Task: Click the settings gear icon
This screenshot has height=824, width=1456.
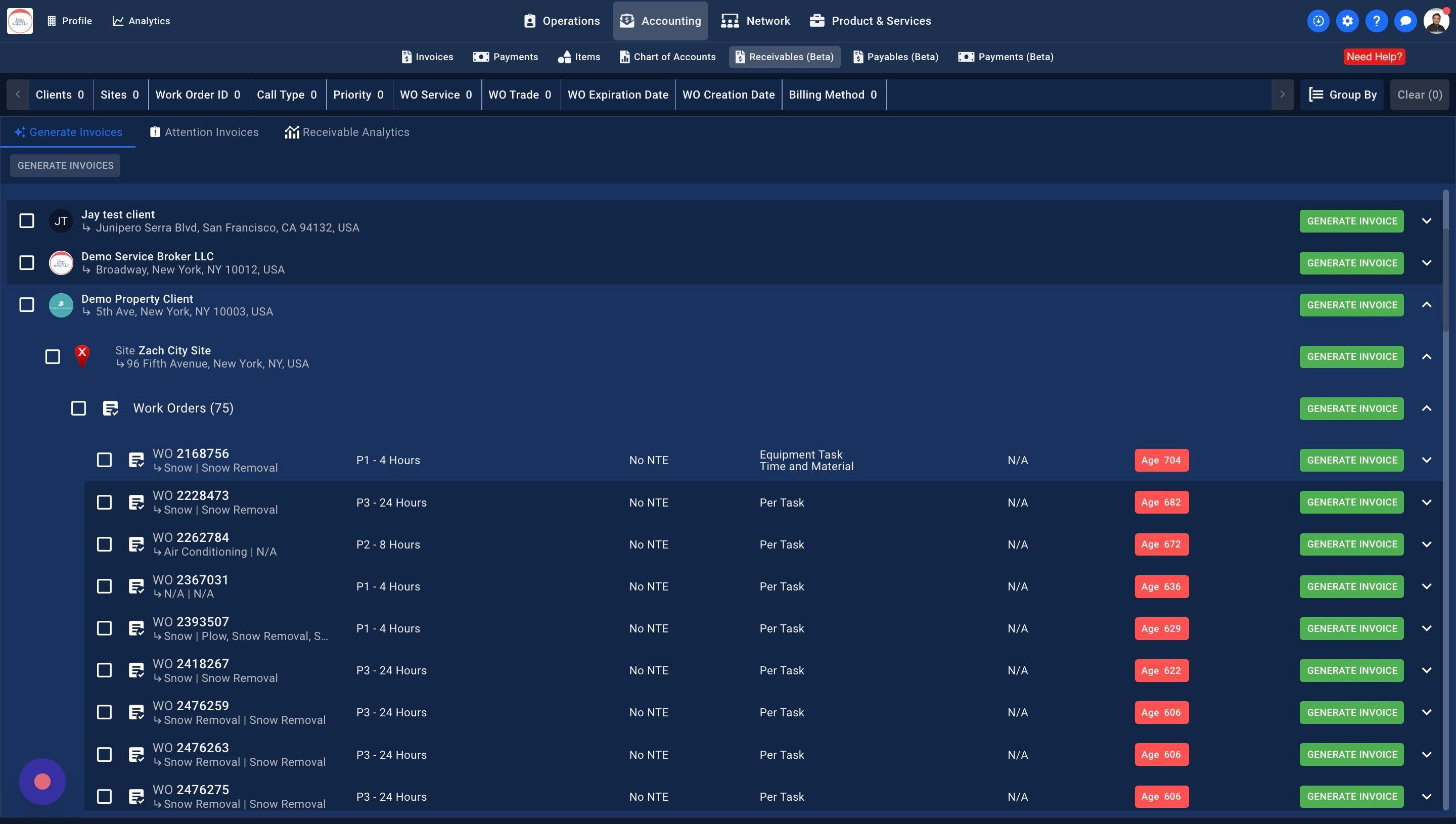Action: 1347,21
